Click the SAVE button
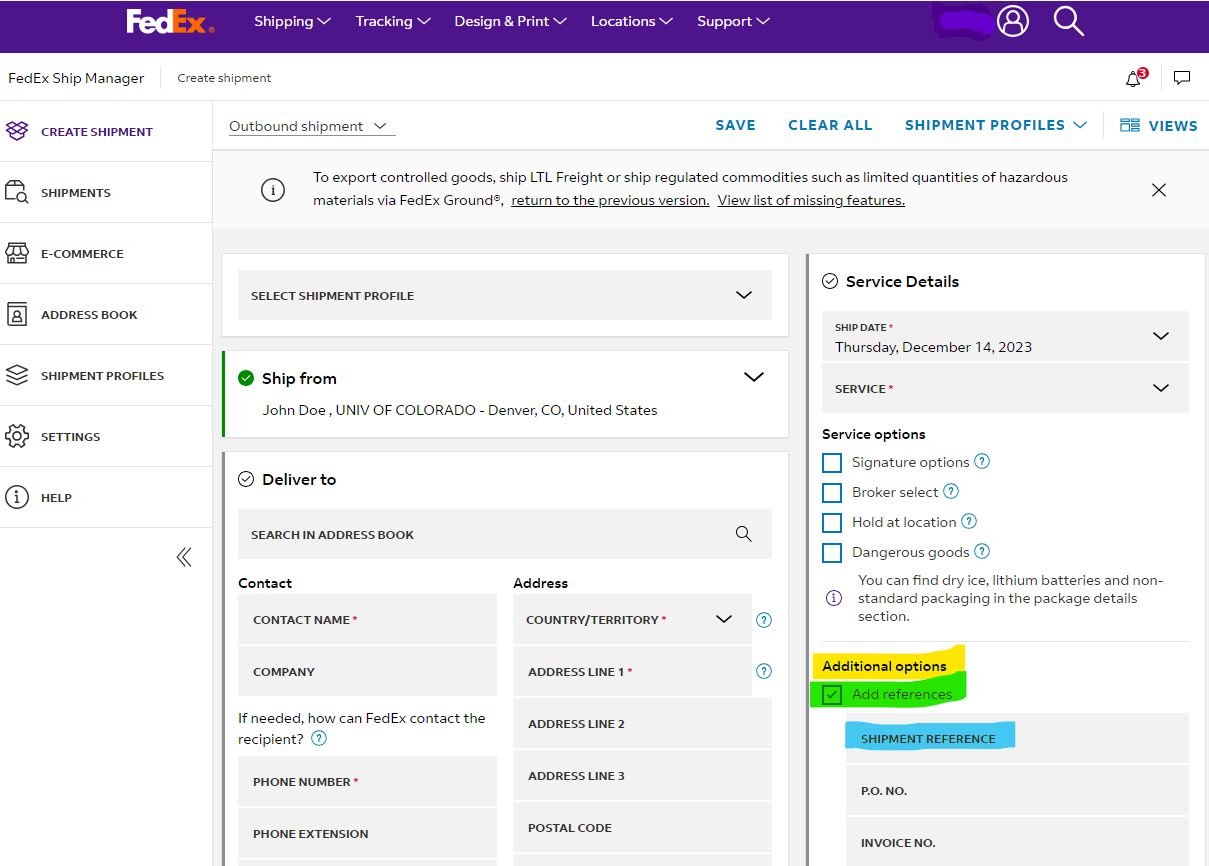 coord(735,125)
